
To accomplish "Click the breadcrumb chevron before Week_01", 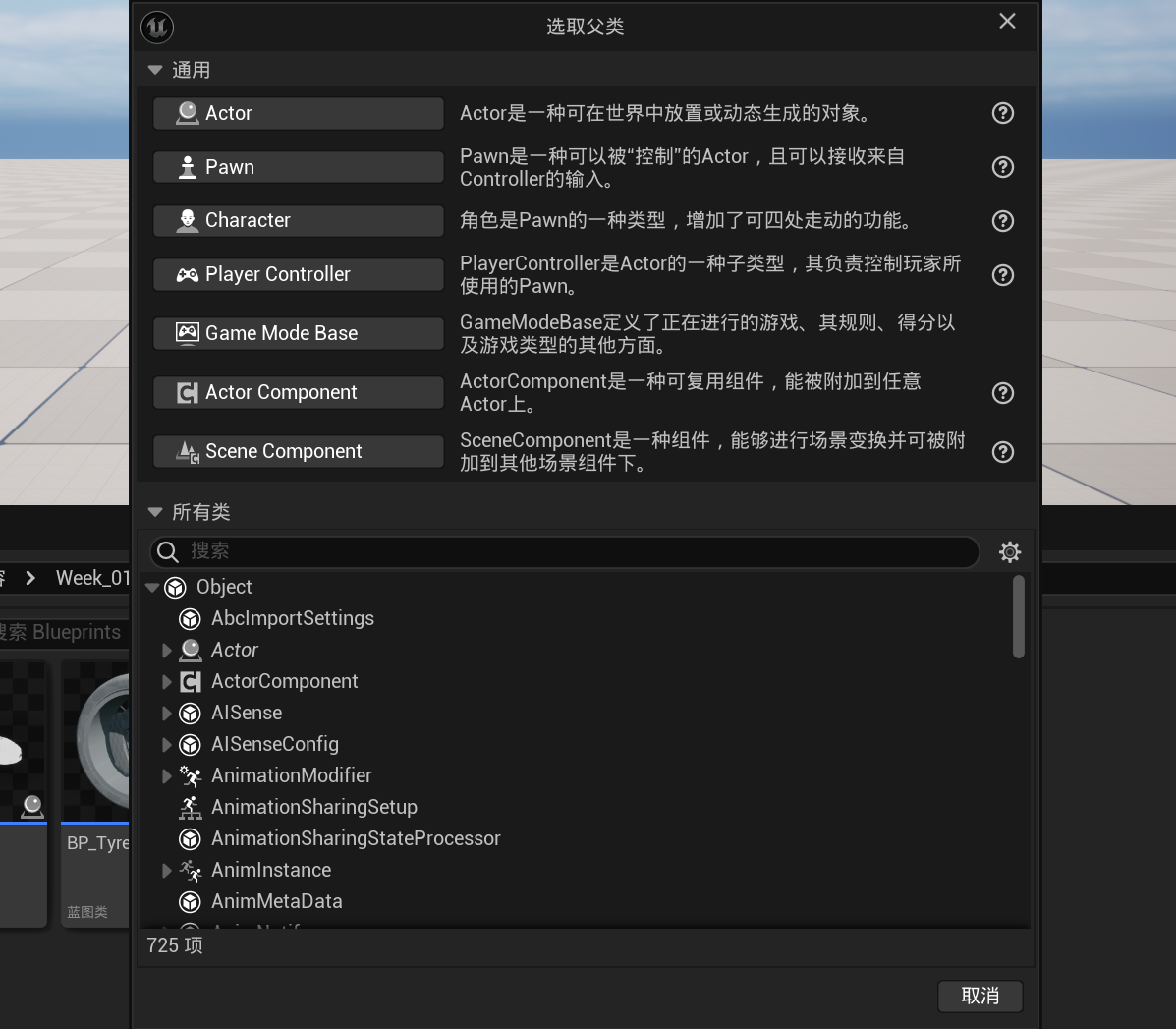I will (30, 578).
